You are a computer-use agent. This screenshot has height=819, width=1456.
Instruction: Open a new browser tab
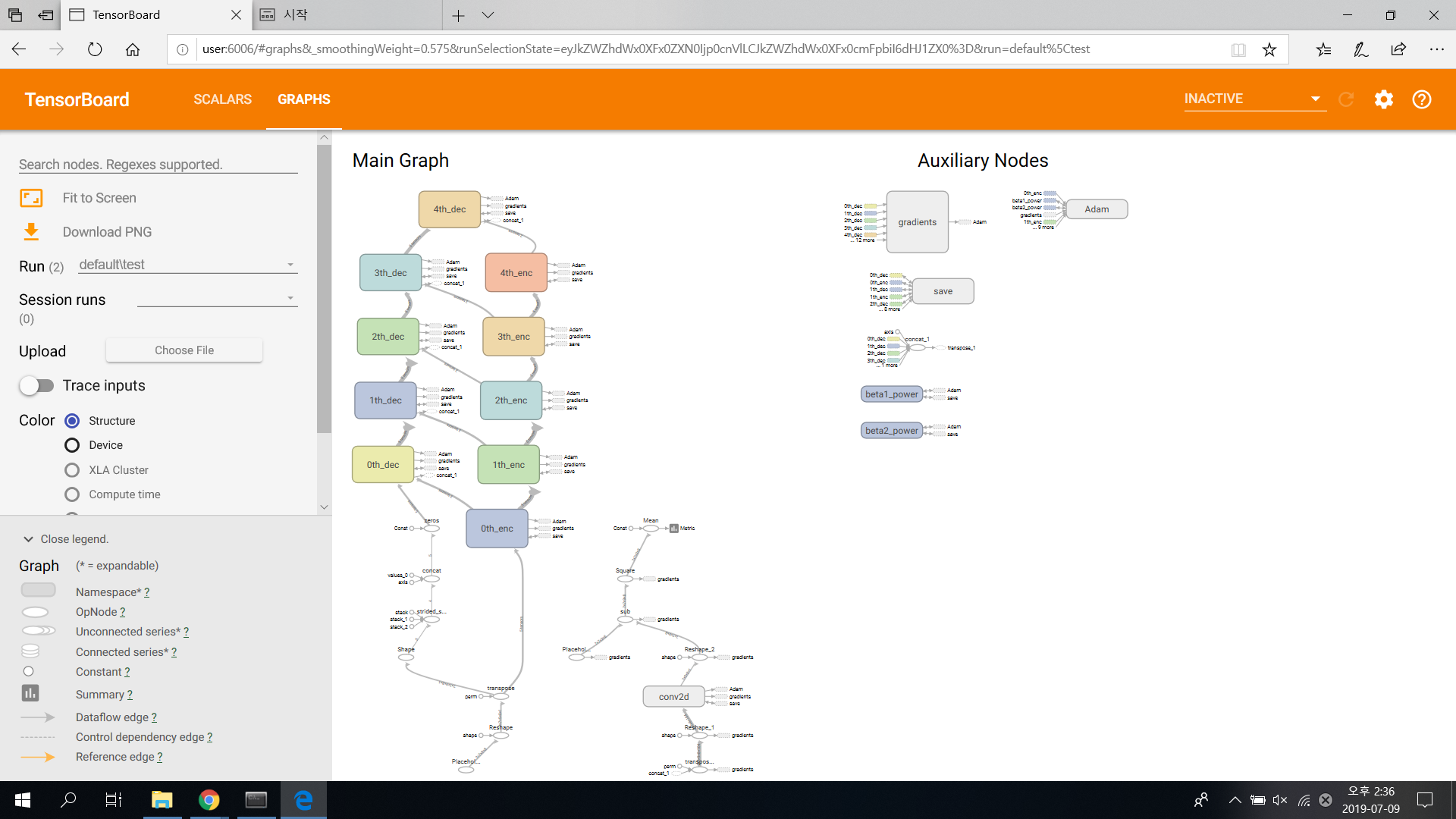pos(458,15)
